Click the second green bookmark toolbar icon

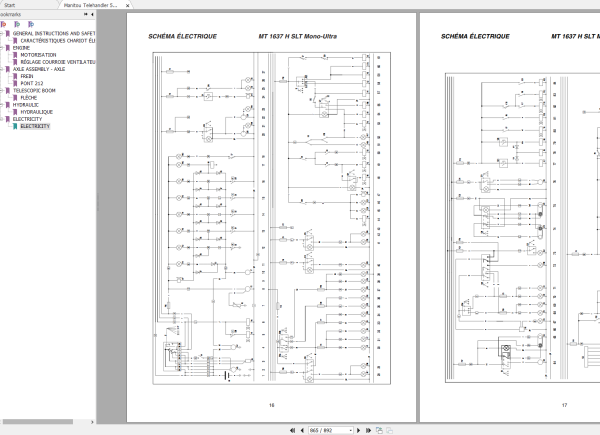[17, 24]
